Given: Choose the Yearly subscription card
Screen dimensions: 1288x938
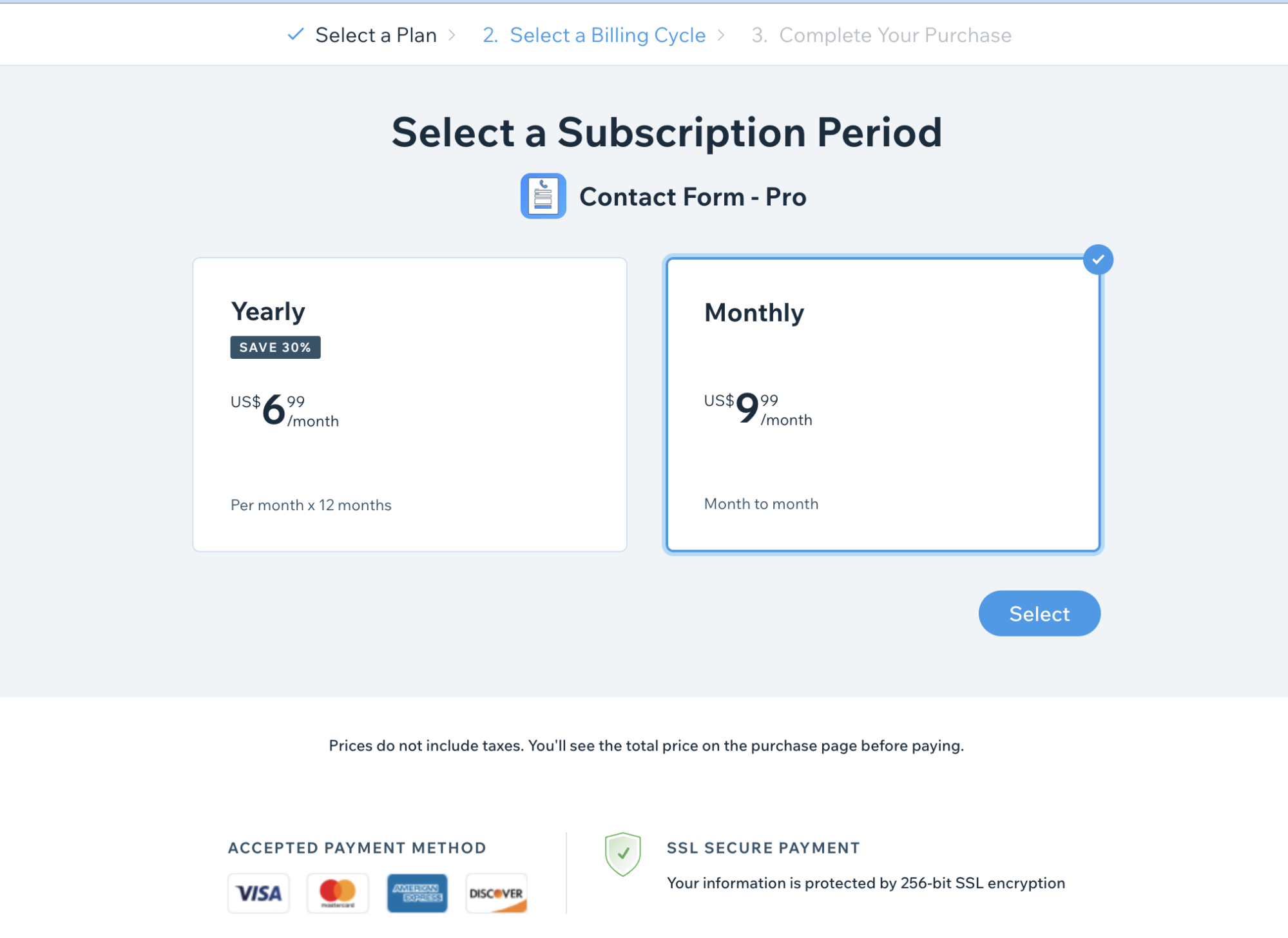Looking at the screenshot, I should click(x=410, y=405).
